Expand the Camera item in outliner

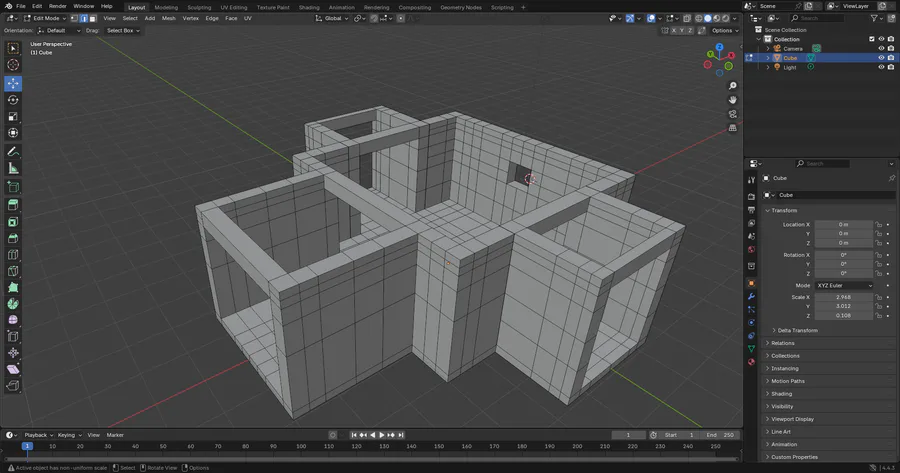coord(768,49)
